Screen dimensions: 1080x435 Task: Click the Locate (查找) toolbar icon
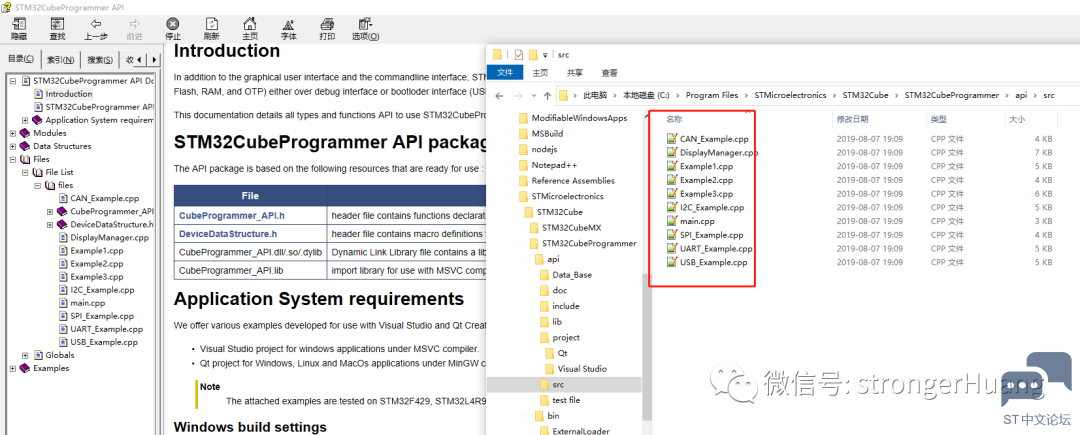pyautogui.click(x=57, y=29)
